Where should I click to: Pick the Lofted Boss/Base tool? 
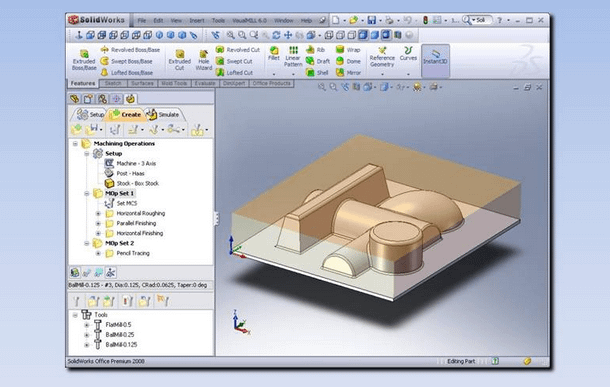[127, 72]
